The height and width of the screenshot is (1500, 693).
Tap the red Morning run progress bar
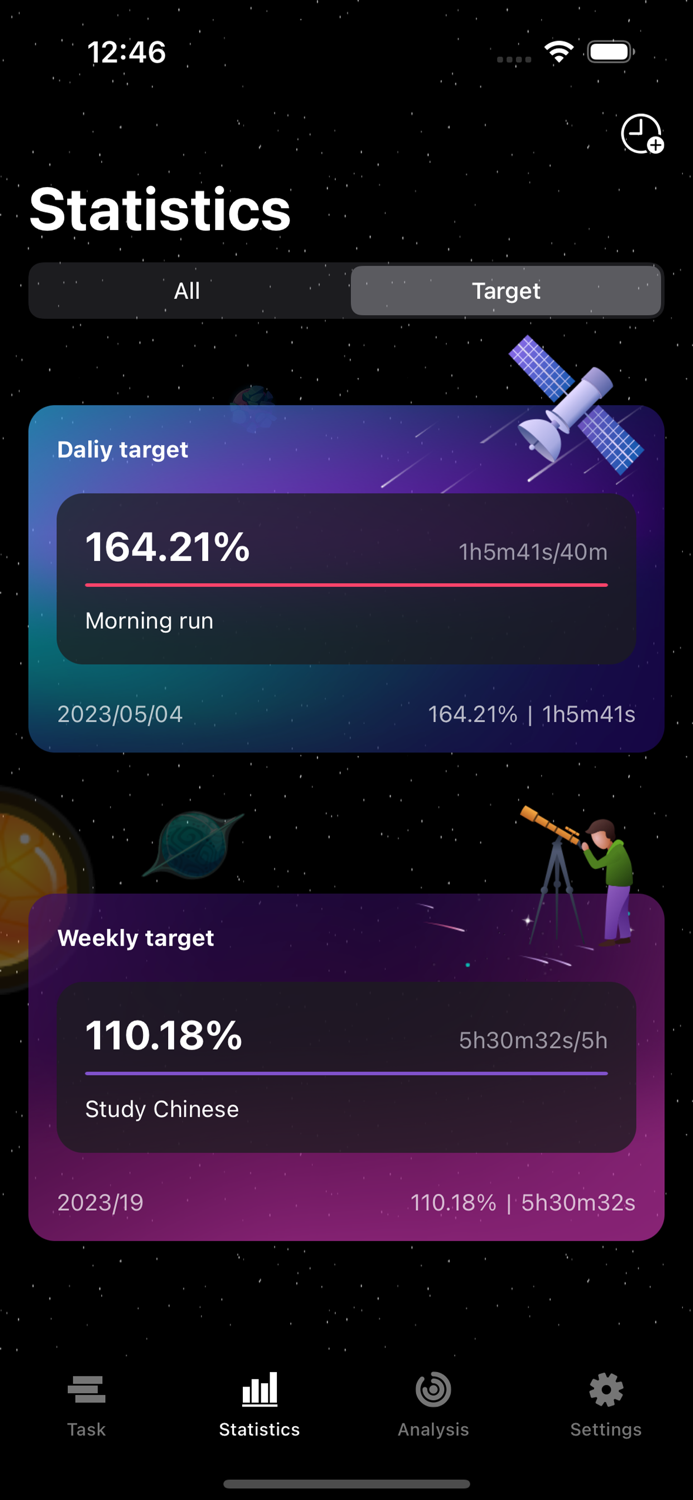346,585
